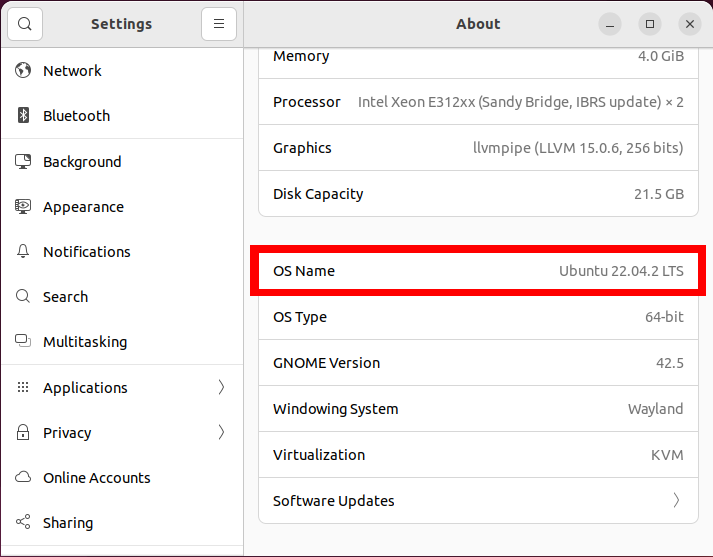Open the settings search button in header
This screenshot has height=557, width=713.
(x=25, y=24)
